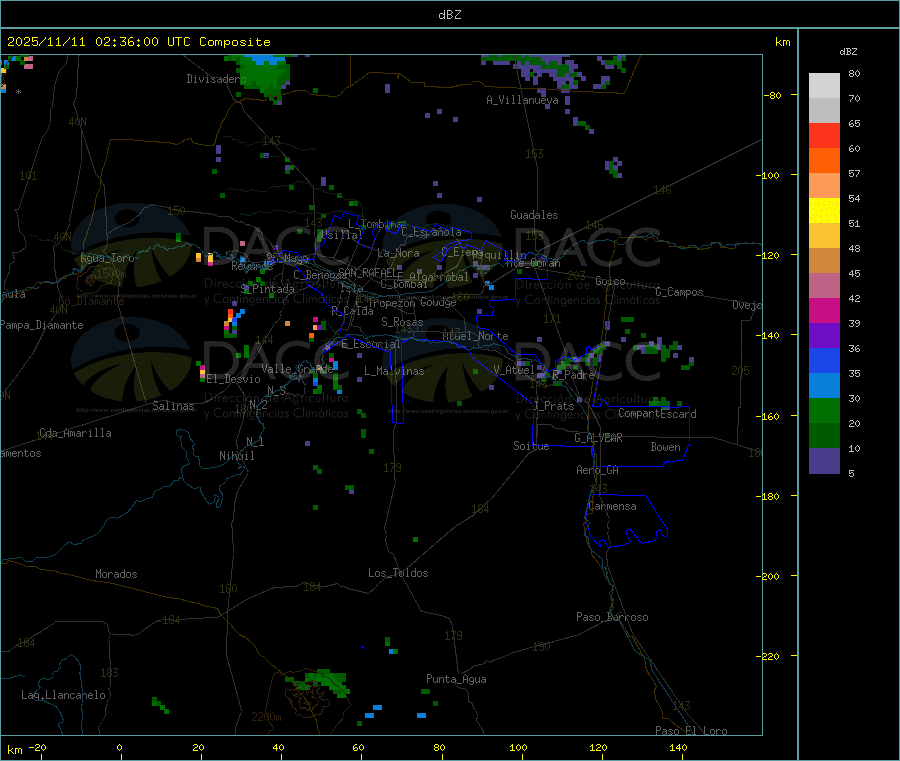Select the A_Villanueva label on the map

click(522, 100)
